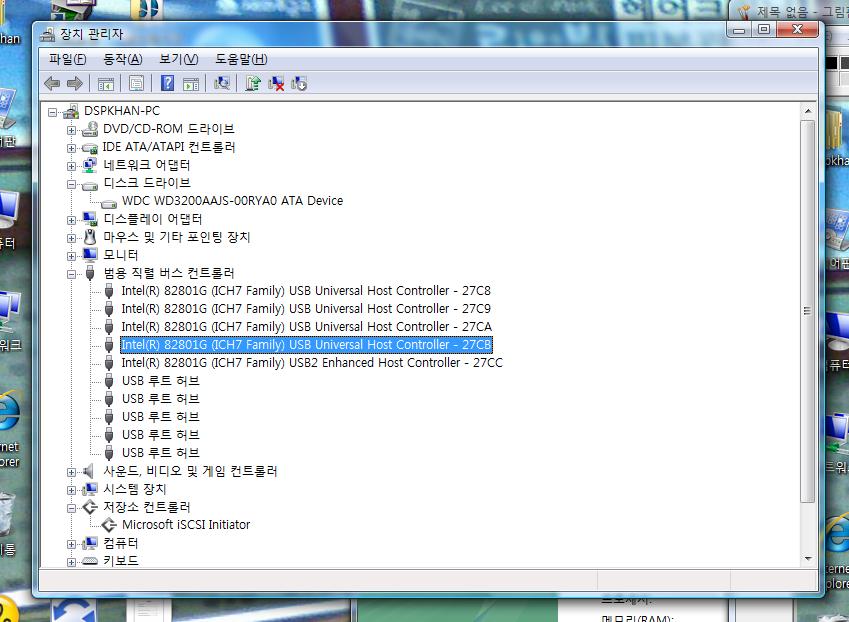This screenshot has height=622, width=849.
Task: Expand the 시스템 장치 node
Action: 71,490
